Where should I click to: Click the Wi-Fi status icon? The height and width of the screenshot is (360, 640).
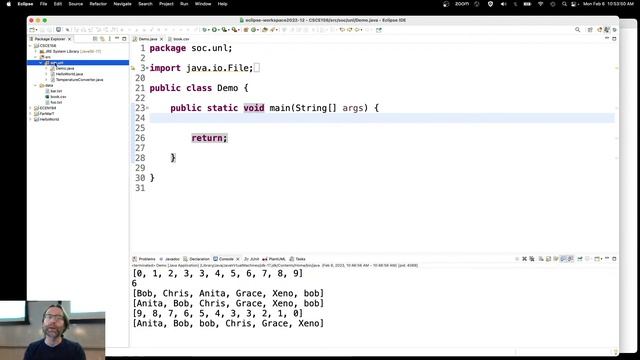540,4
